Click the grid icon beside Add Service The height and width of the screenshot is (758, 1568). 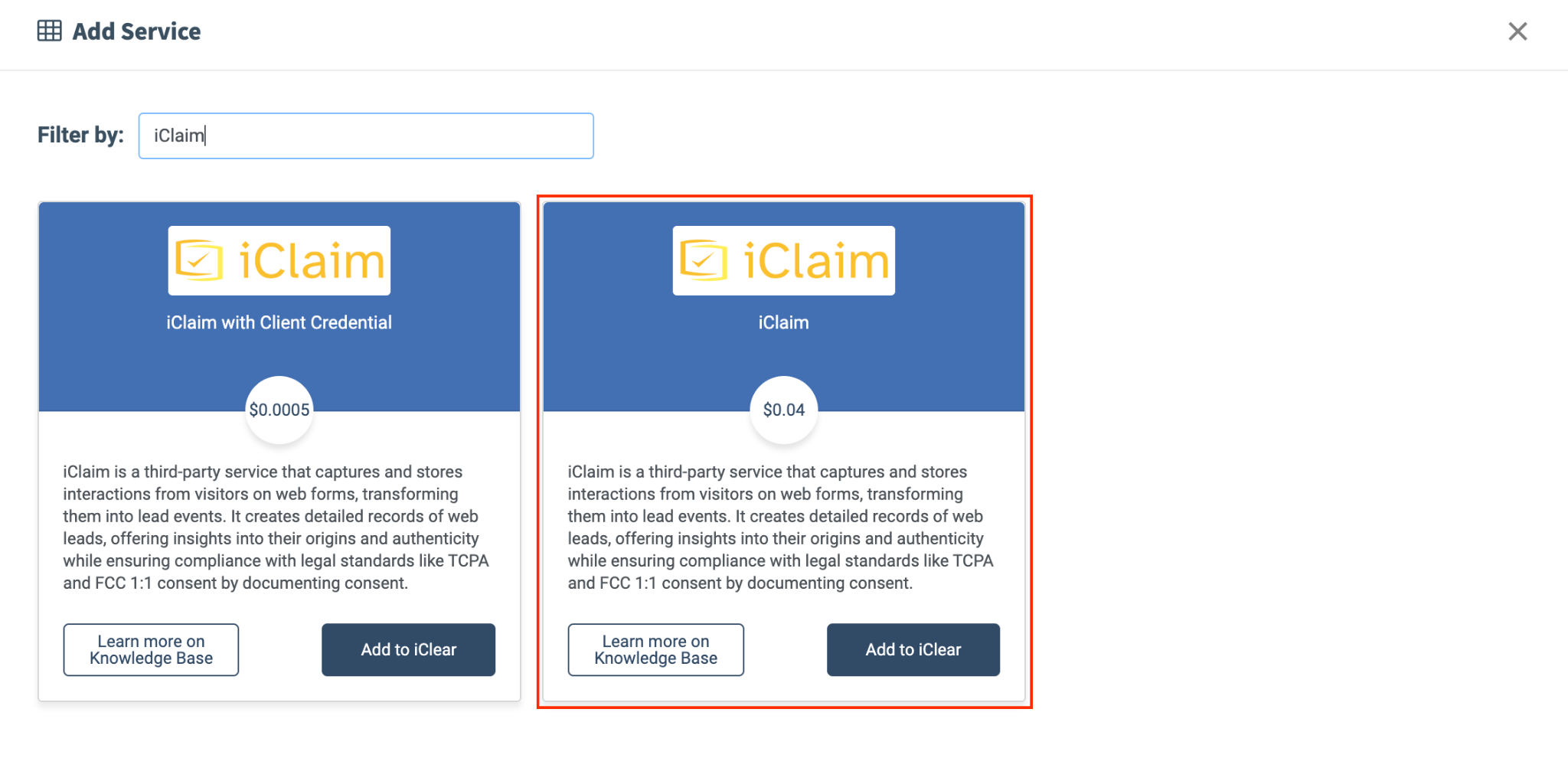(50, 31)
